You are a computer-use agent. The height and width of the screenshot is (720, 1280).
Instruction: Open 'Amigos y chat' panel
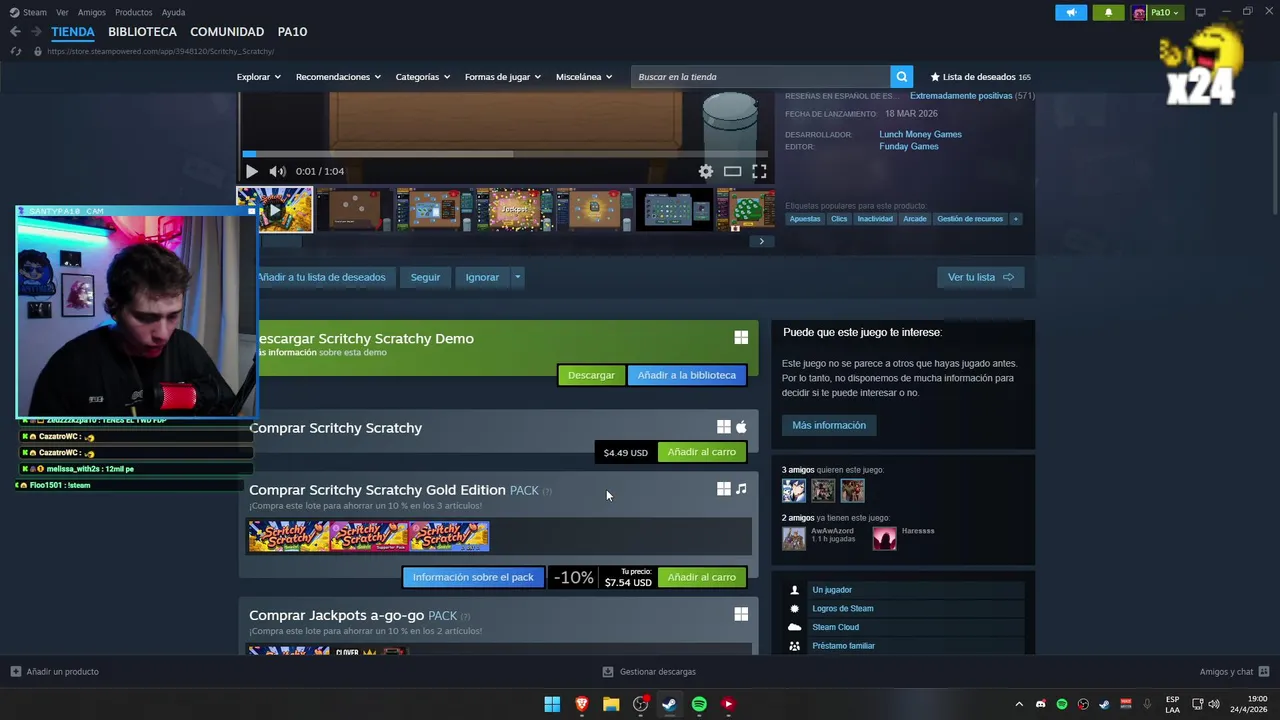(1234, 672)
